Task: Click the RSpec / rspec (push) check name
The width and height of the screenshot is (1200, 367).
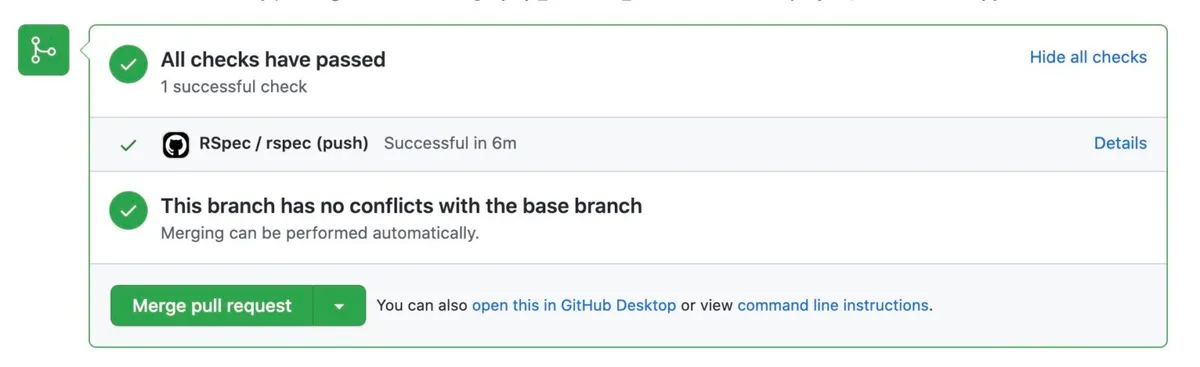Action: pyautogui.click(x=284, y=143)
